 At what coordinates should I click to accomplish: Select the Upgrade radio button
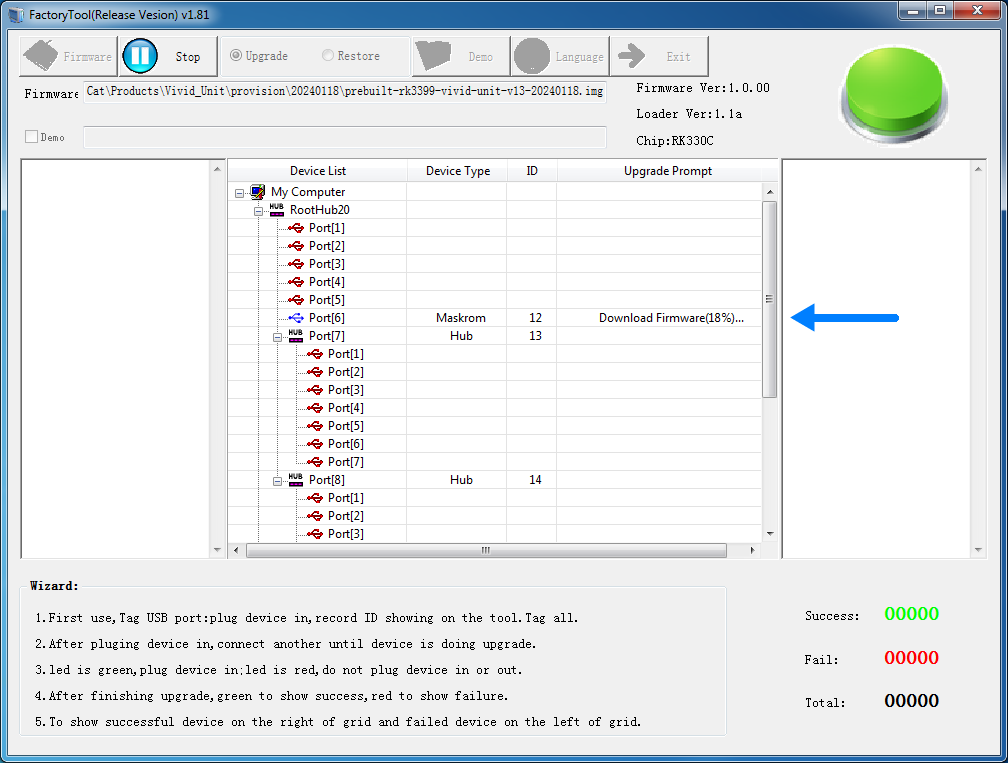tap(236, 56)
